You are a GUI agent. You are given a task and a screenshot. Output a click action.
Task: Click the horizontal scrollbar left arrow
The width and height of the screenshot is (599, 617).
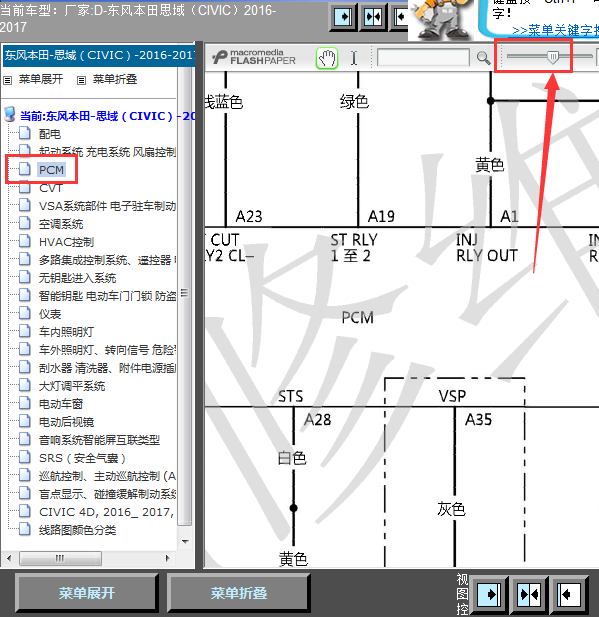(9, 558)
